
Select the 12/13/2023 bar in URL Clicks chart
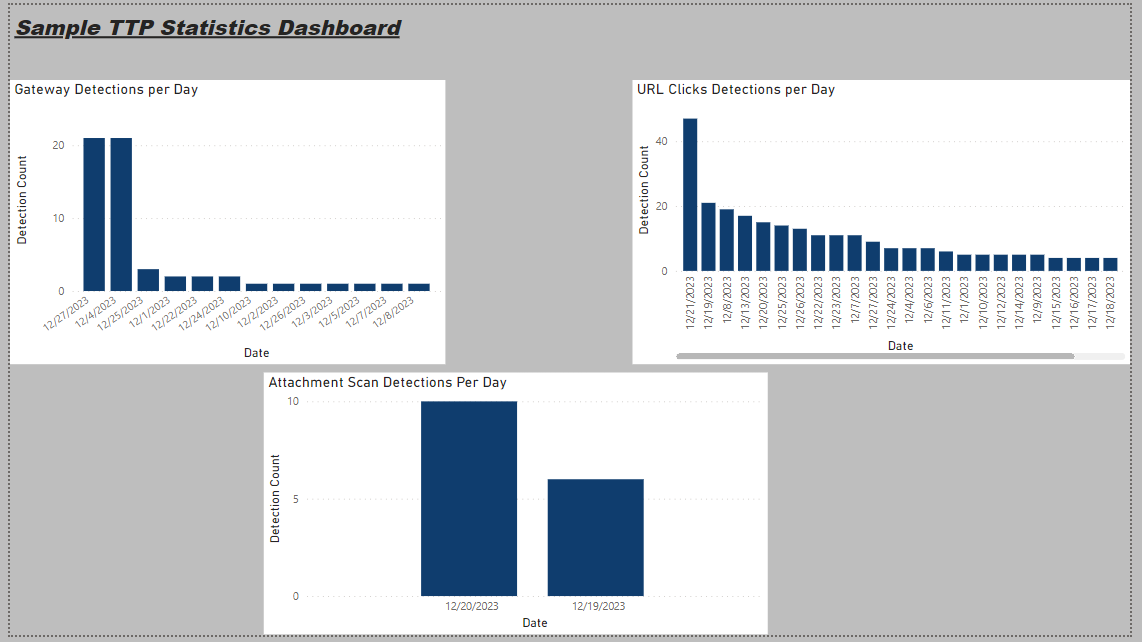[745, 244]
